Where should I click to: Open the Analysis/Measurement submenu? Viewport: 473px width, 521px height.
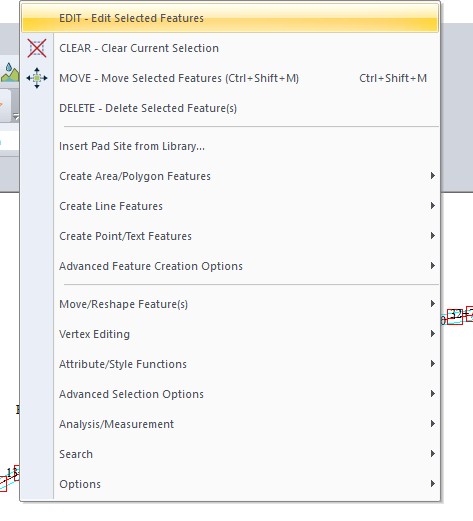pos(230,424)
